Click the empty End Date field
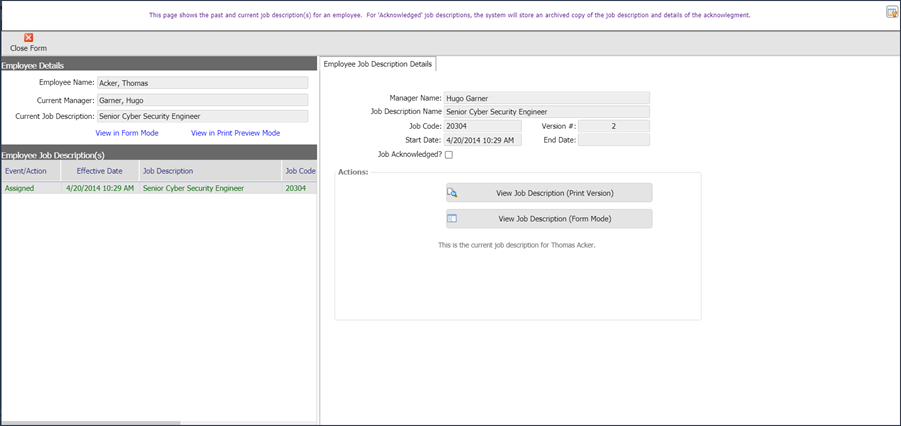This screenshot has width=901, height=426. tap(613, 141)
